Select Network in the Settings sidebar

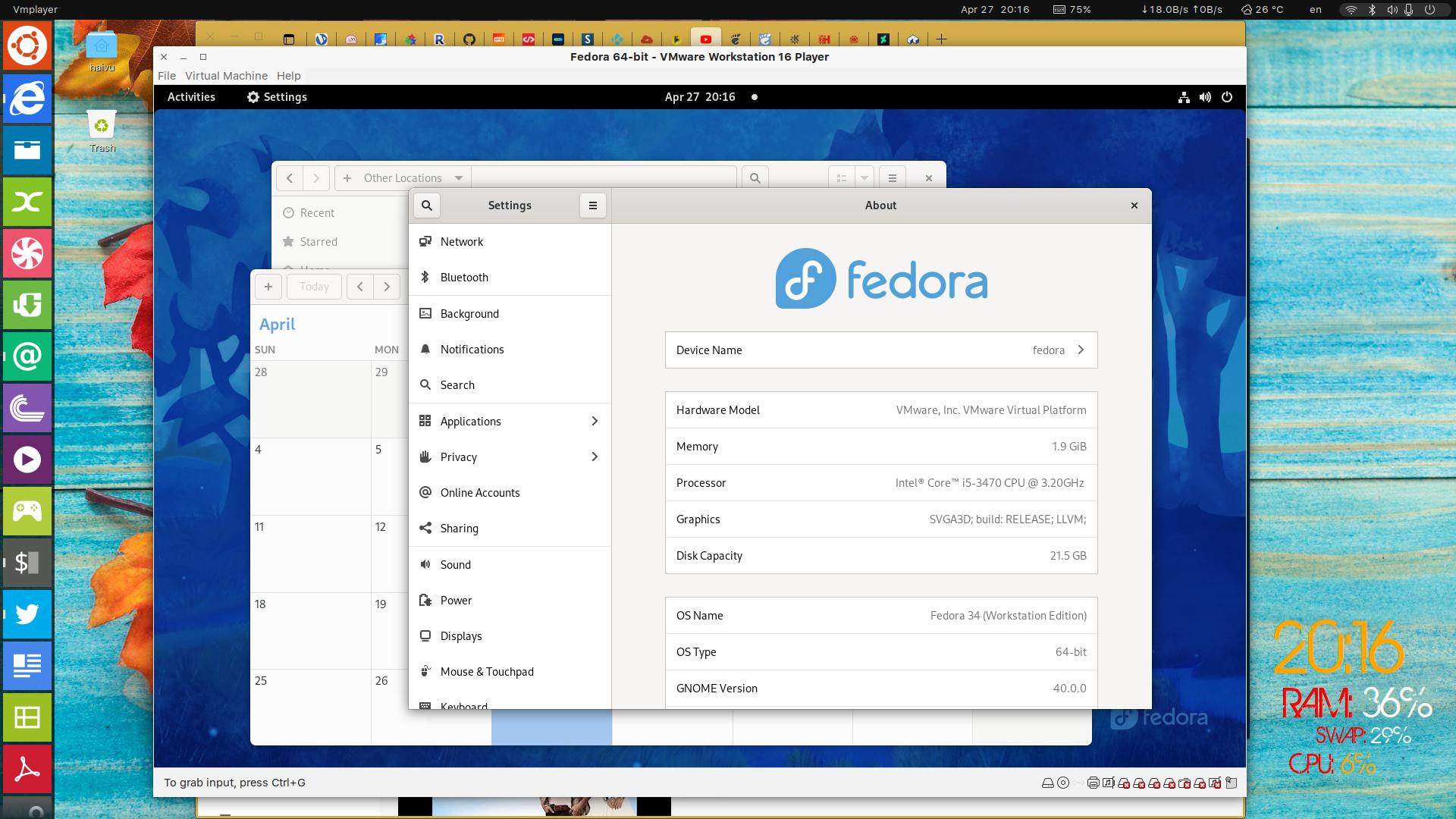[510, 242]
